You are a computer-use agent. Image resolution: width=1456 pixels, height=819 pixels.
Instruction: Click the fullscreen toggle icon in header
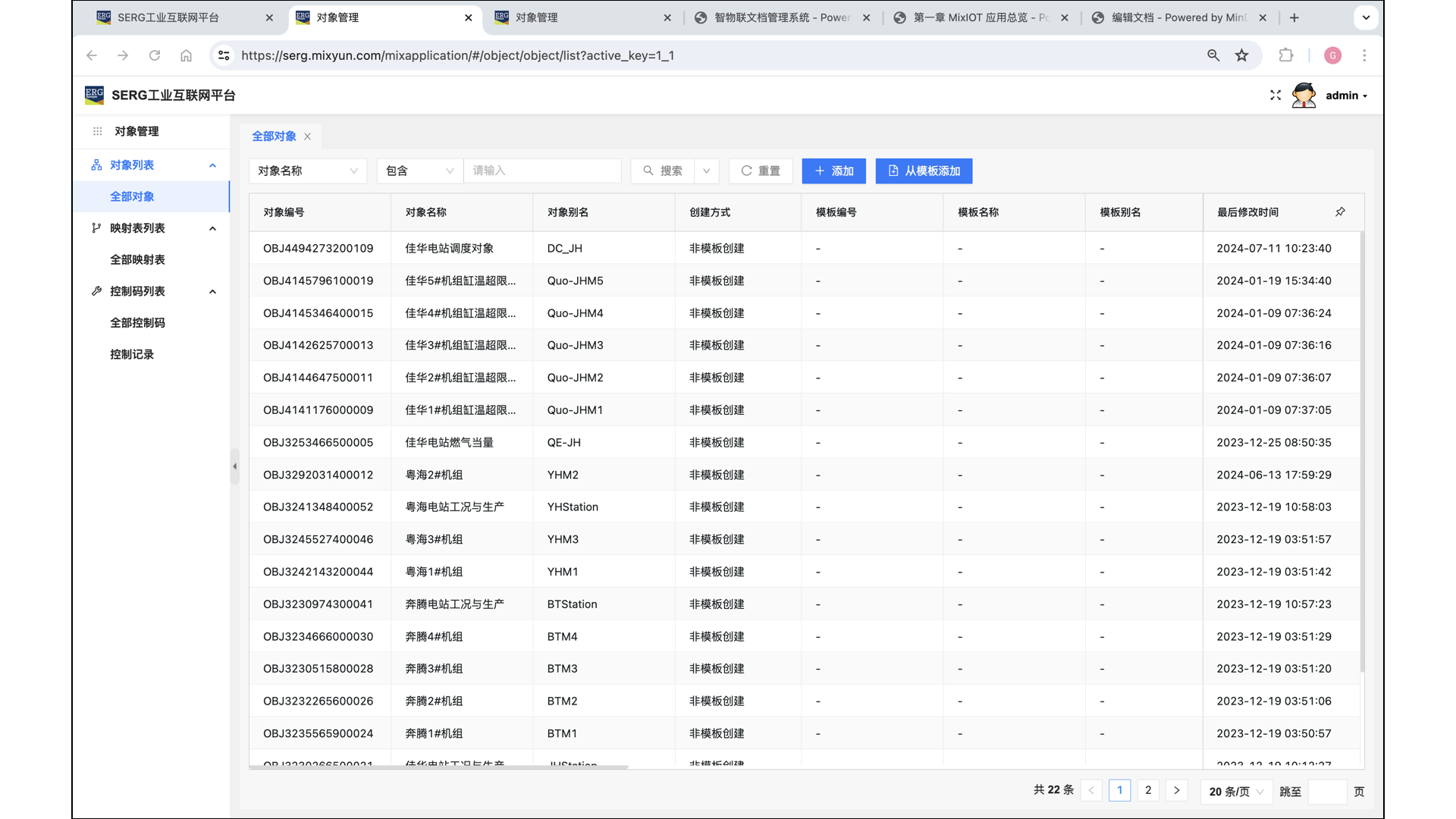(x=1275, y=96)
